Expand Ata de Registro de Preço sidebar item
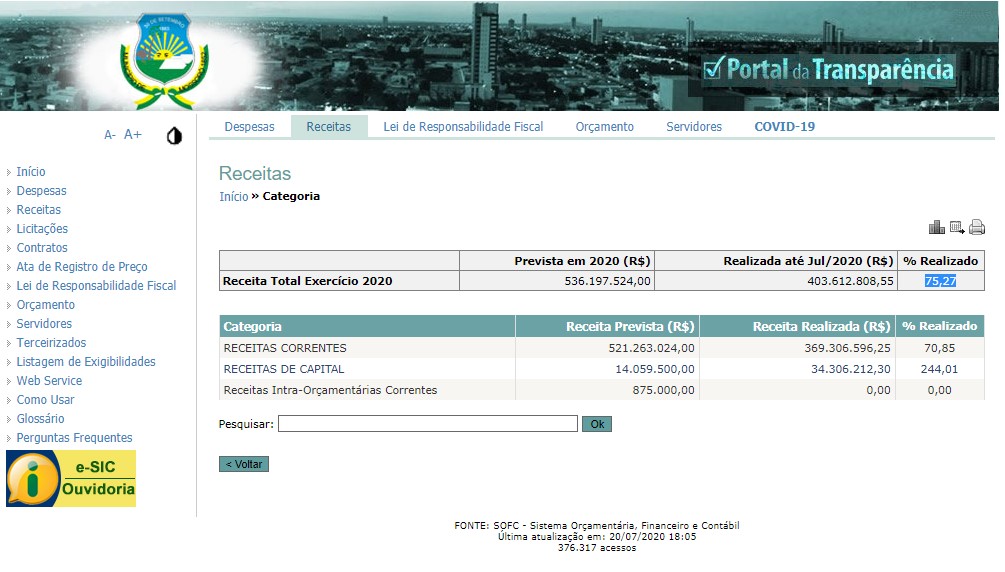This screenshot has height=572, width=1005. (82, 267)
